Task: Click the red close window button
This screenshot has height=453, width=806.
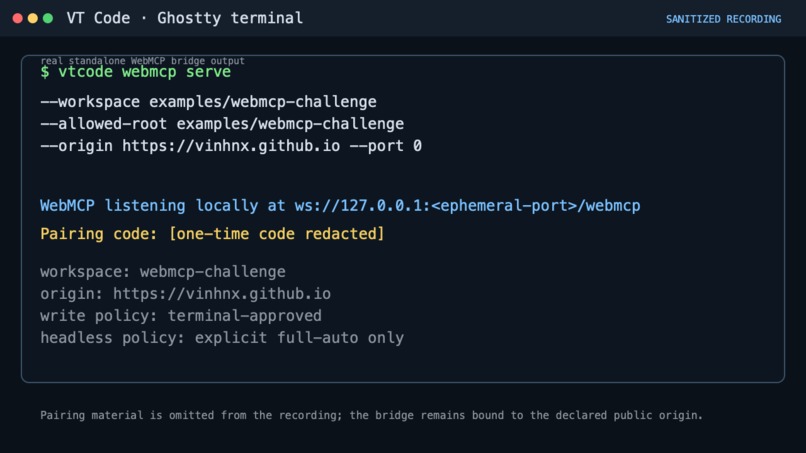Action: [x=17, y=19]
